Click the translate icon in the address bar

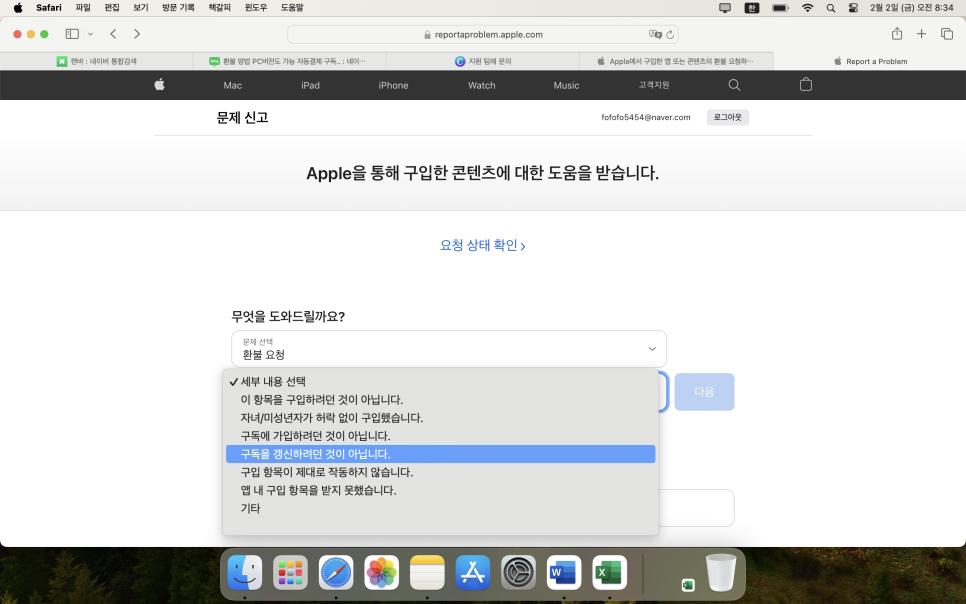pos(655,35)
